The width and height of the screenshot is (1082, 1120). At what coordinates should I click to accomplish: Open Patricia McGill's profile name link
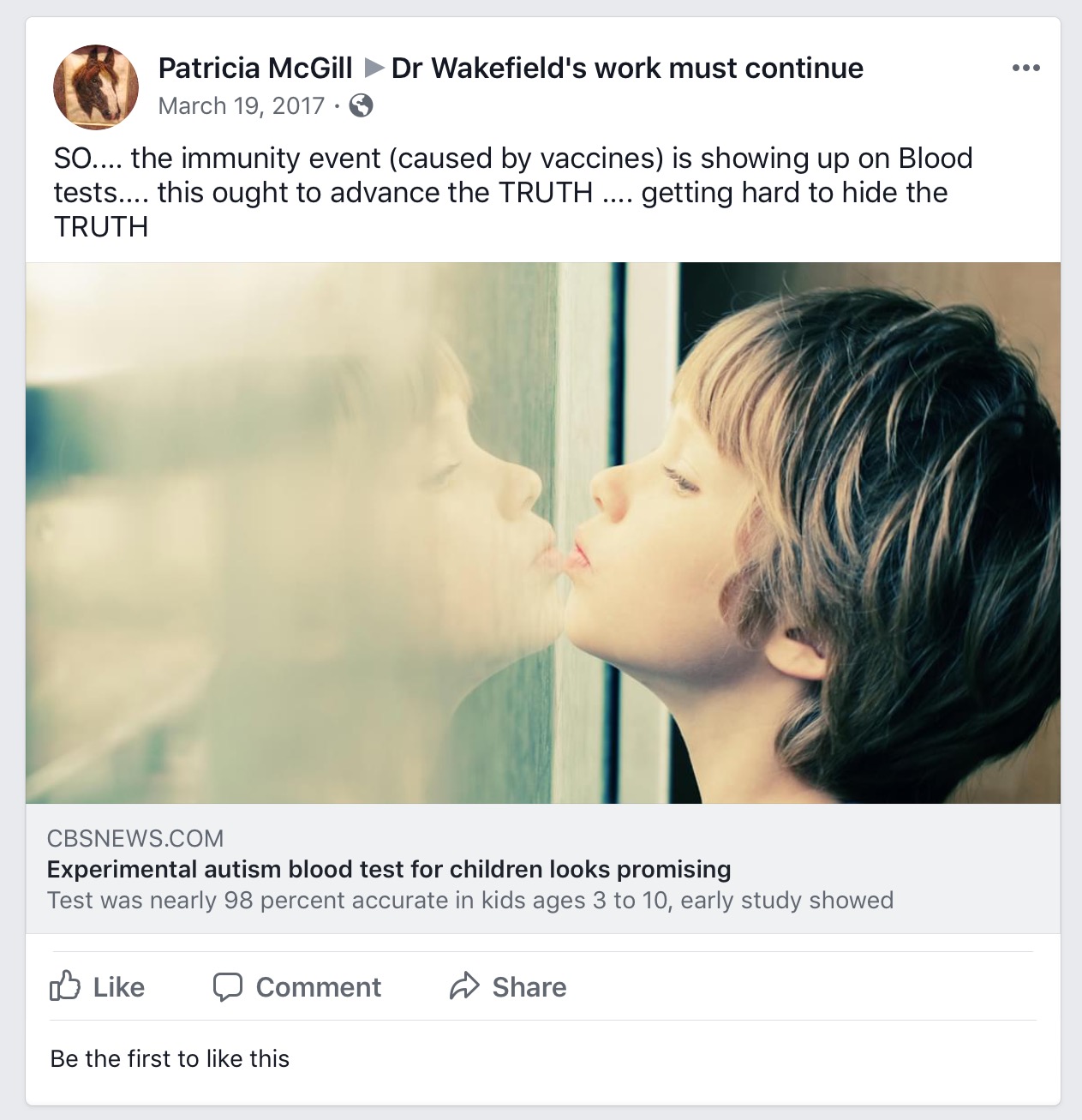(x=255, y=68)
